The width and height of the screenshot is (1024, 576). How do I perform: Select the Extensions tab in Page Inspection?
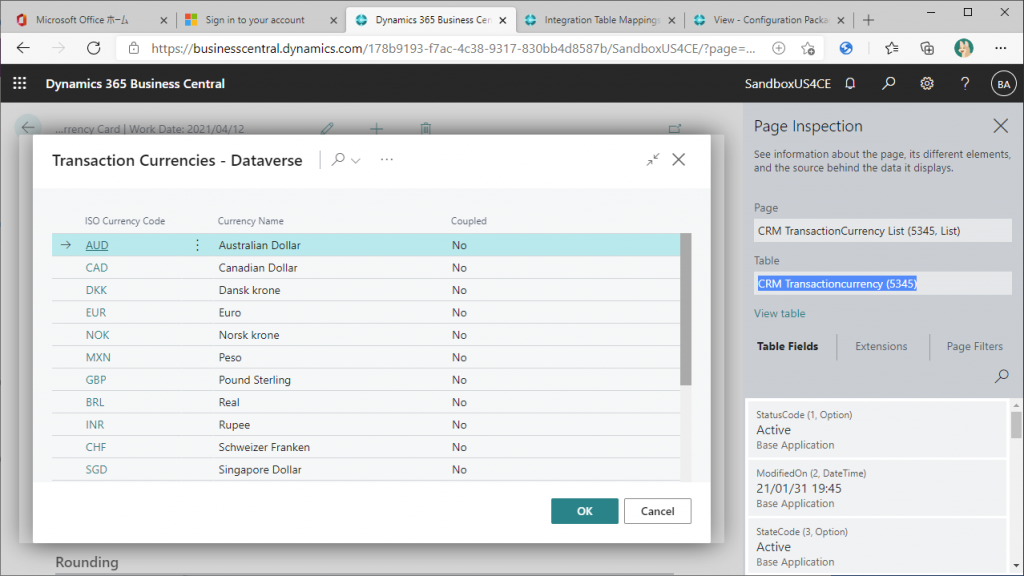click(x=881, y=346)
